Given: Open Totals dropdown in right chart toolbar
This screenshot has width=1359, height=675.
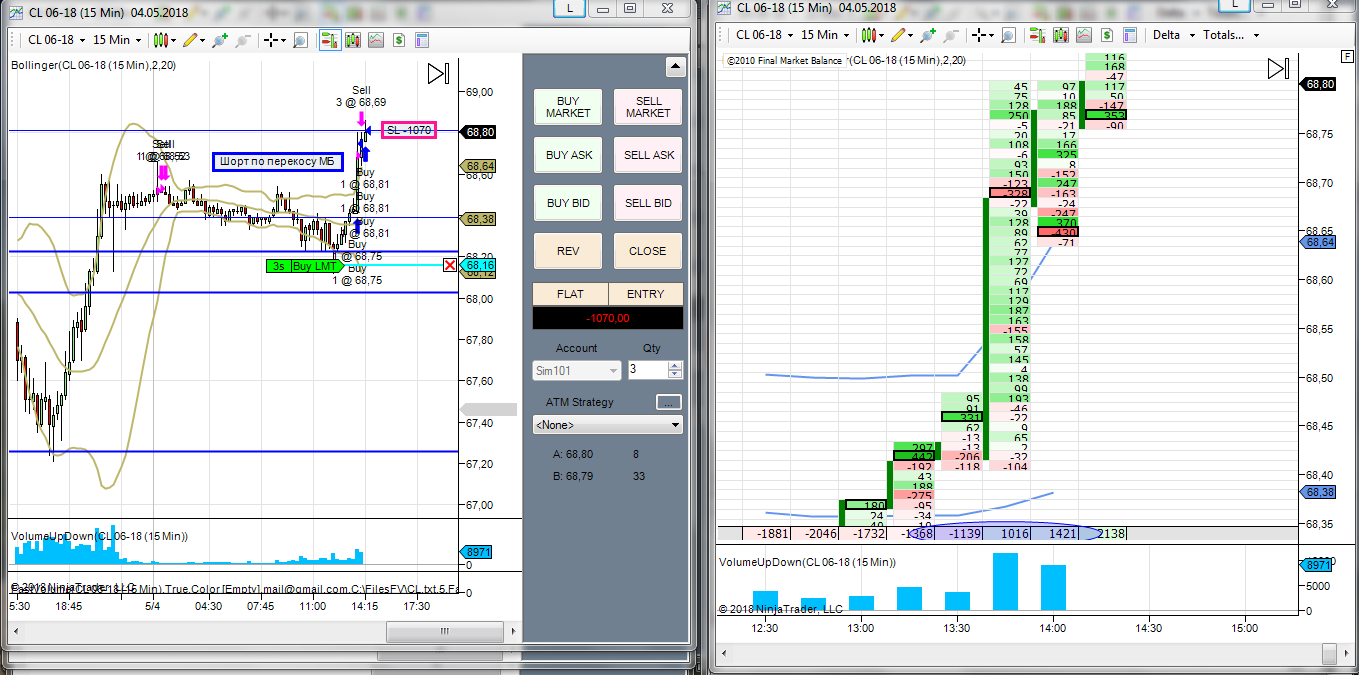Looking at the screenshot, I should 1231,35.
